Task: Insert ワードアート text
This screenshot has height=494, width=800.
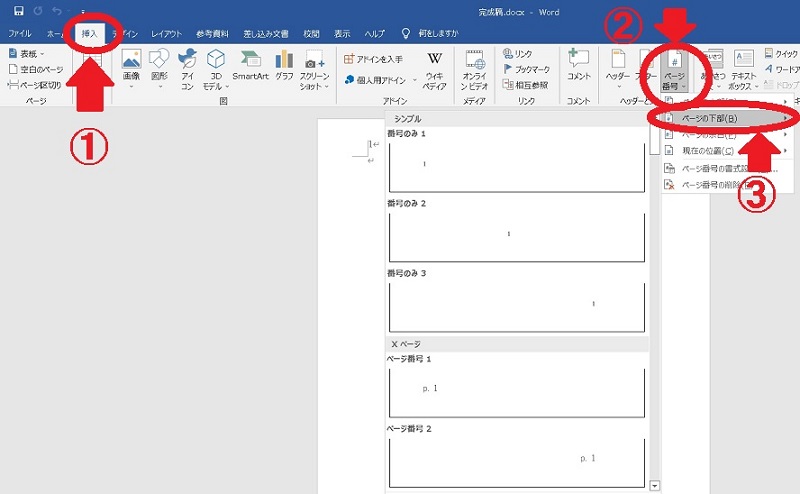Action: click(781, 69)
